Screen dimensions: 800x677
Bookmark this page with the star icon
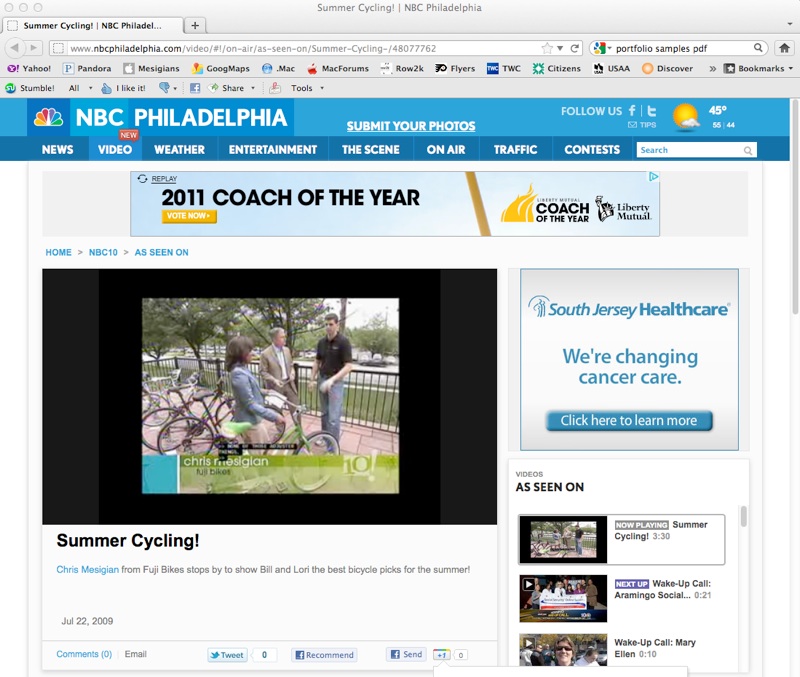click(547, 48)
